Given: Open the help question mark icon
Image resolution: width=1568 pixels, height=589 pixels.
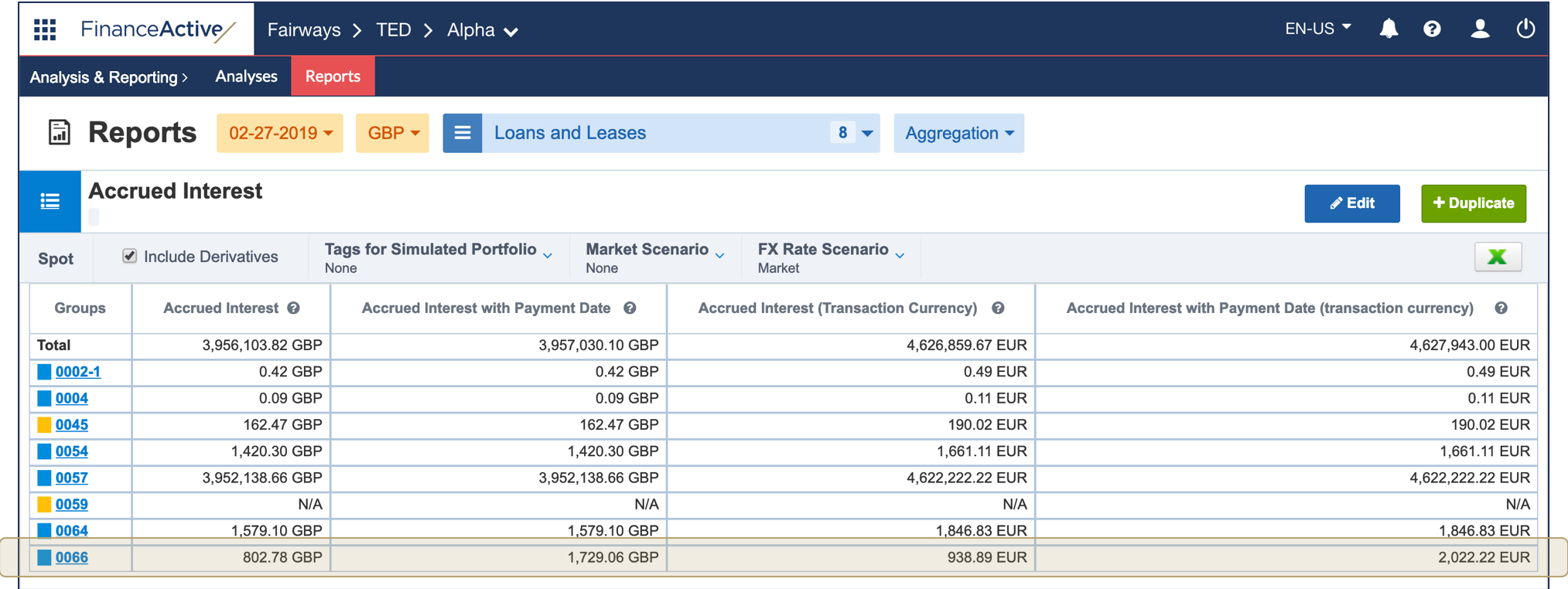Looking at the screenshot, I should tap(1432, 29).
